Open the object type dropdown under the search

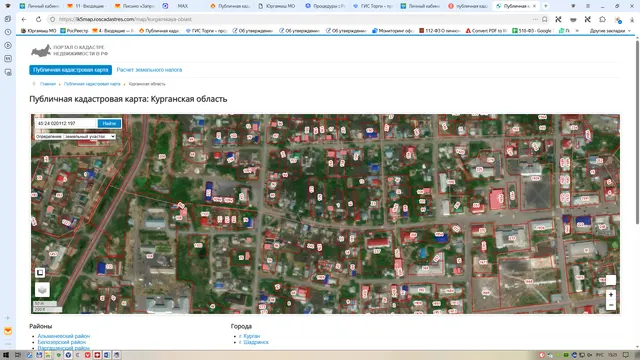click(x=90, y=136)
